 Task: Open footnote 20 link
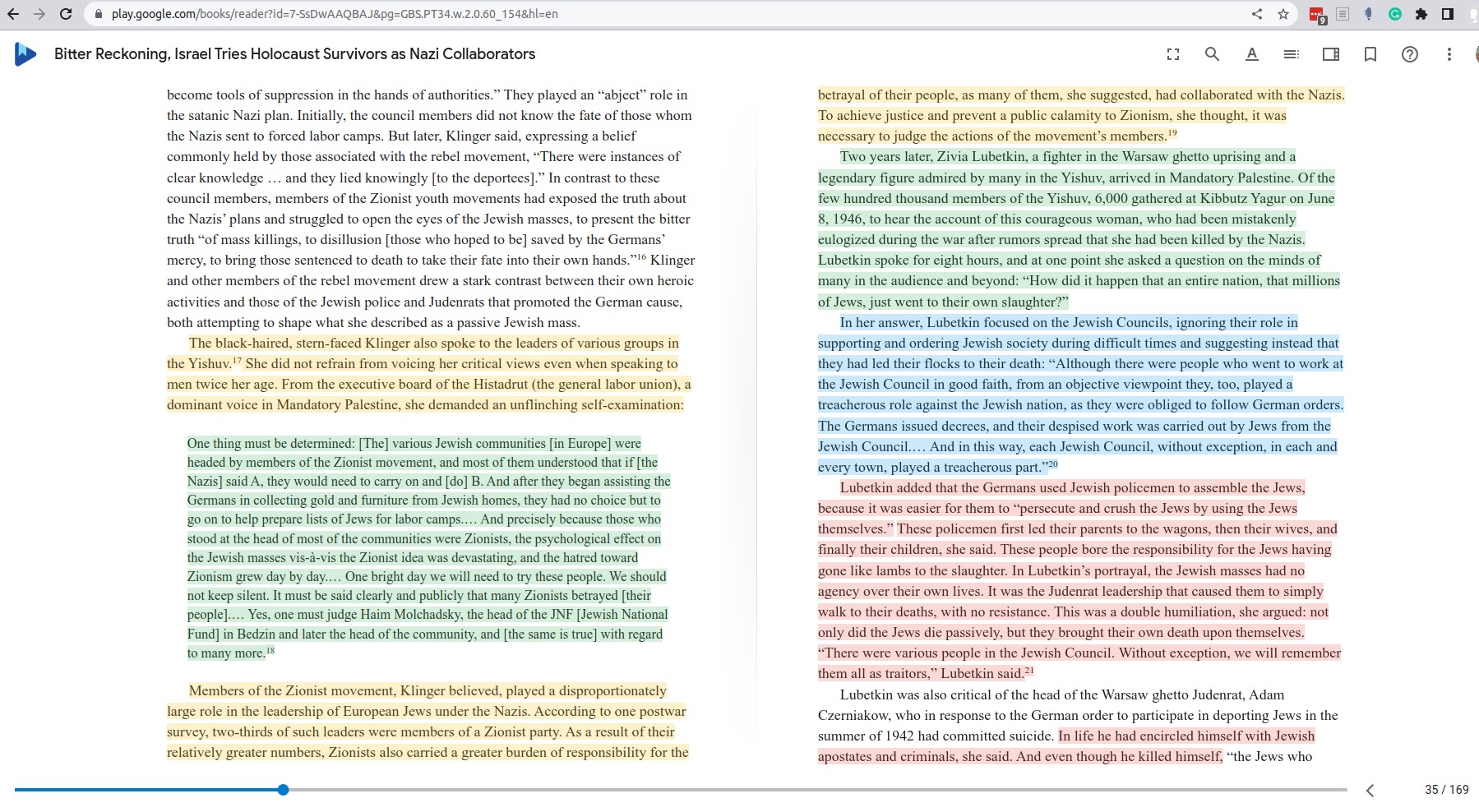[x=1053, y=464]
